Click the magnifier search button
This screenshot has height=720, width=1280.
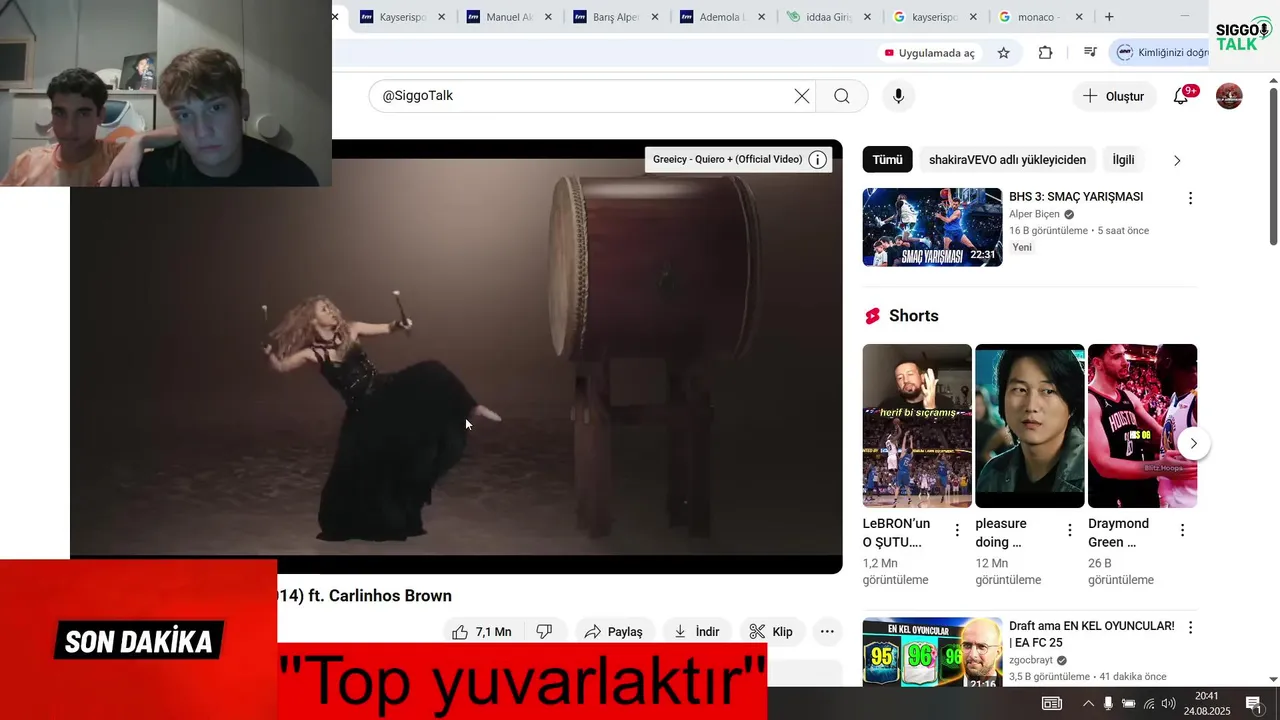tap(842, 96)
